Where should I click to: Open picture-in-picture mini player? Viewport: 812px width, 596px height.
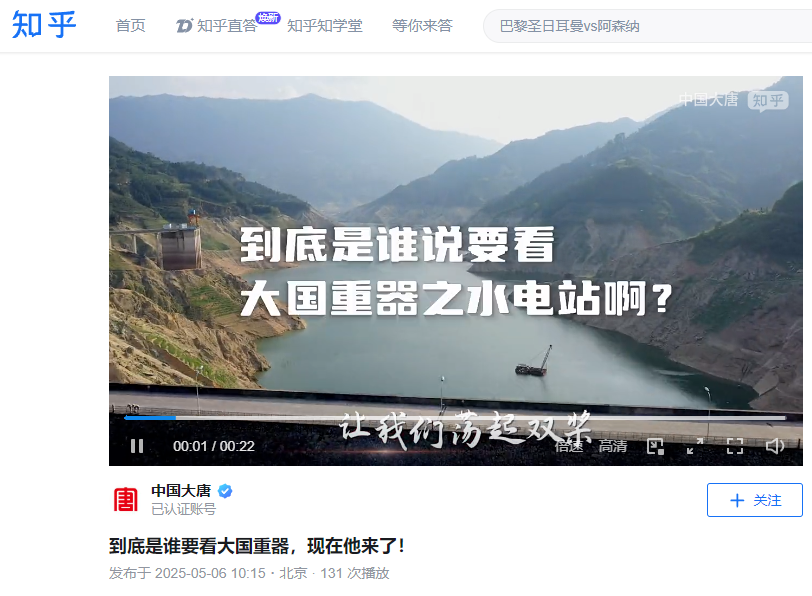[x=655, y=446]
